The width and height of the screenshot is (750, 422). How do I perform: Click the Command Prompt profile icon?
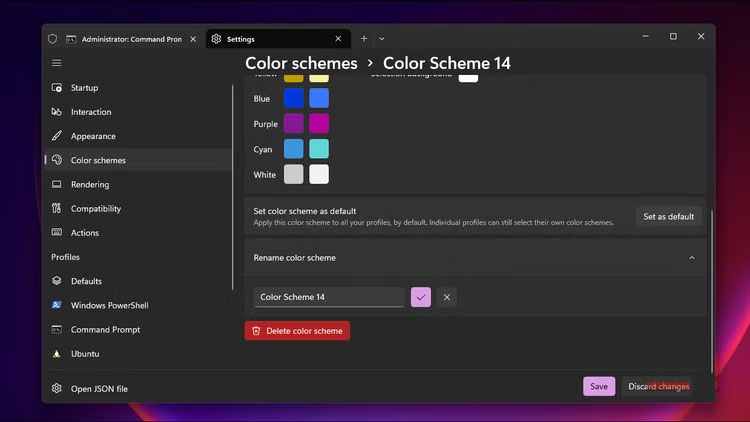tap(57, 330)
